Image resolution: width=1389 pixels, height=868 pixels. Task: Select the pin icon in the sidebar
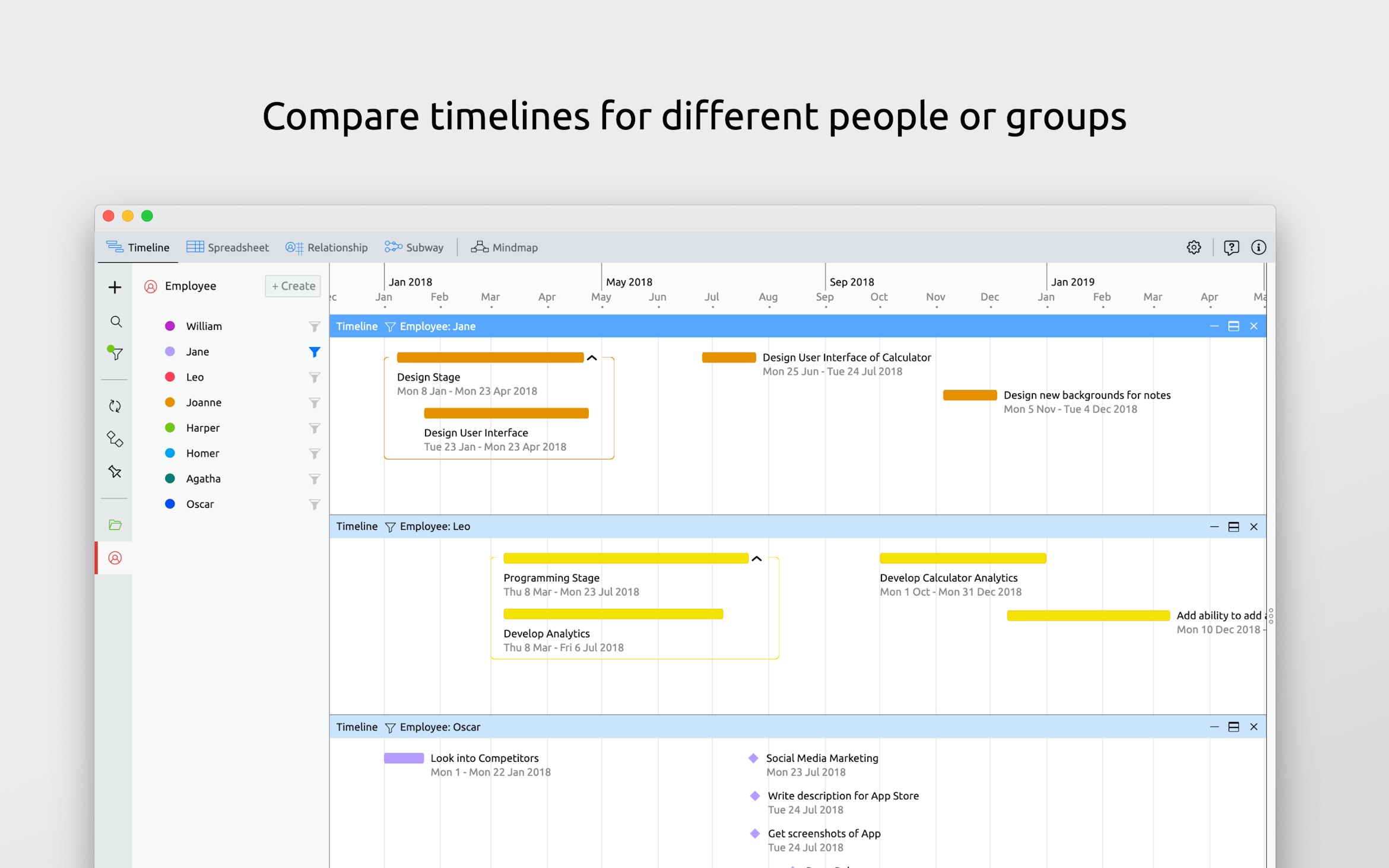point(114,472)
